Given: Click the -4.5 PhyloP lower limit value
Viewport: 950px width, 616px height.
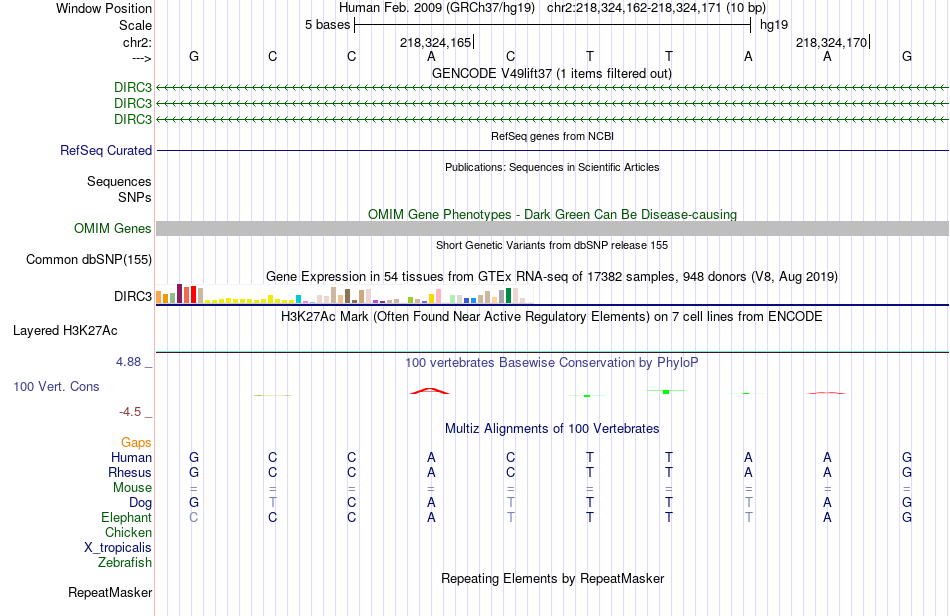Looking at the screenshot, I should coord(130,412).
